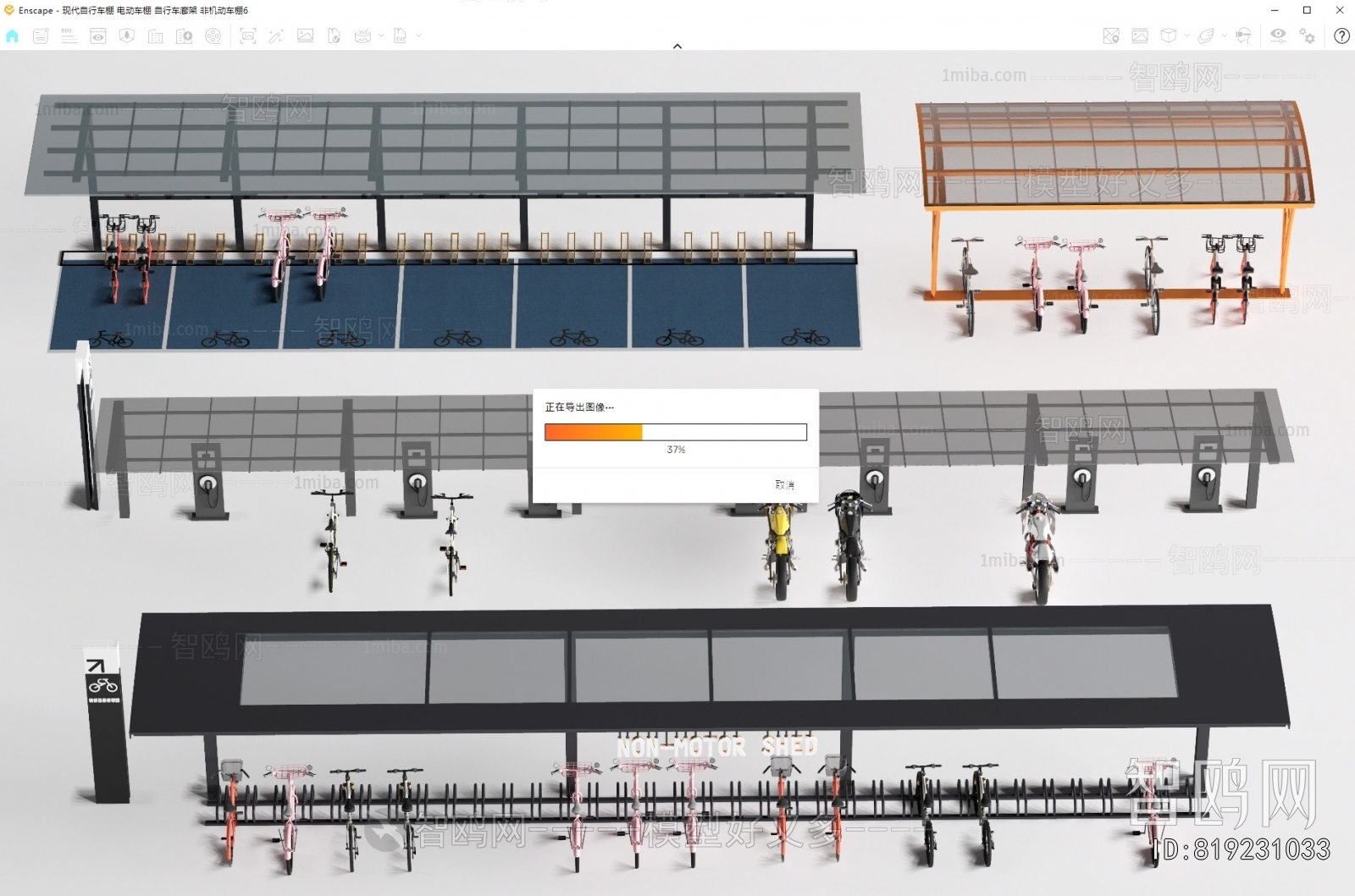Screen dimensions: 1355x896
Task: Cancel the image export with 取消
Action: 784,484
